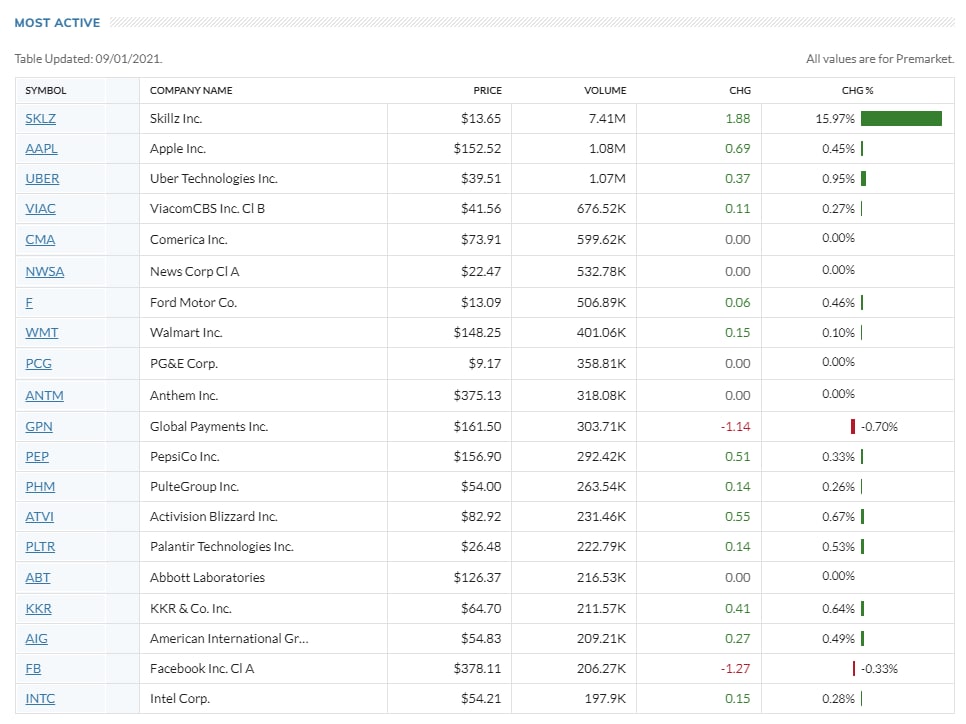
Task: Click the 1.88 change value for Skillz
Action: tap(737, 118)
